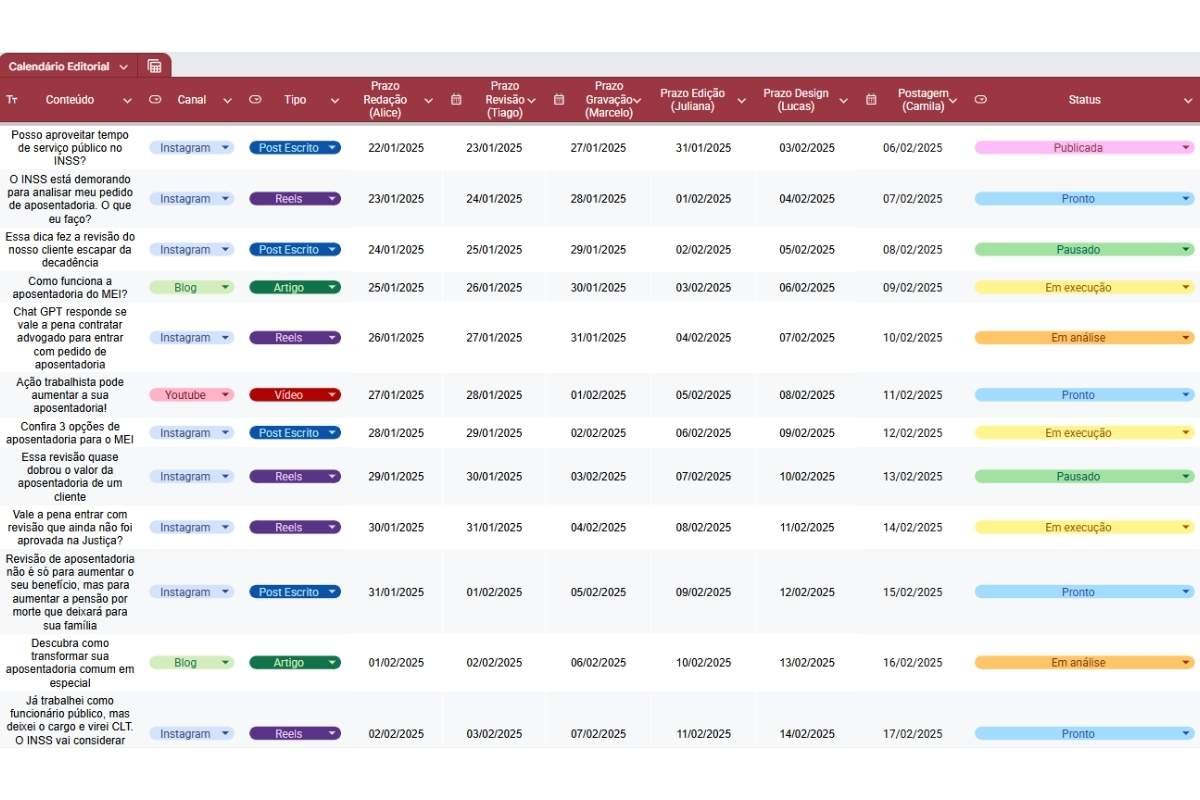Viewport: 1200px width, 800px height.
Task: Click the calendar icon beside Prazo Gravação header
Action: coord(559,100)
